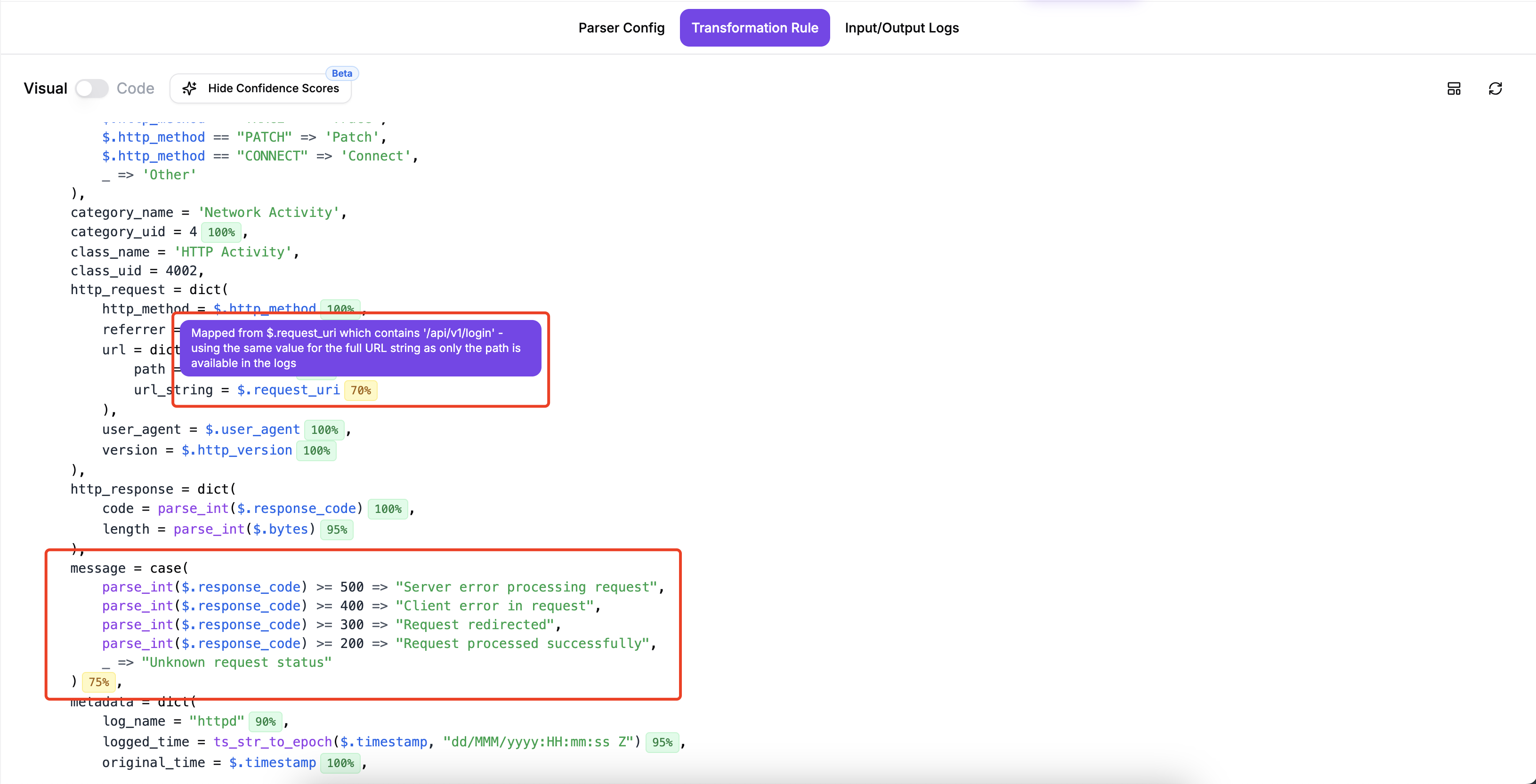Click the Beta badge
This screenshot has height=784, width=1536.
coord(342,73)
